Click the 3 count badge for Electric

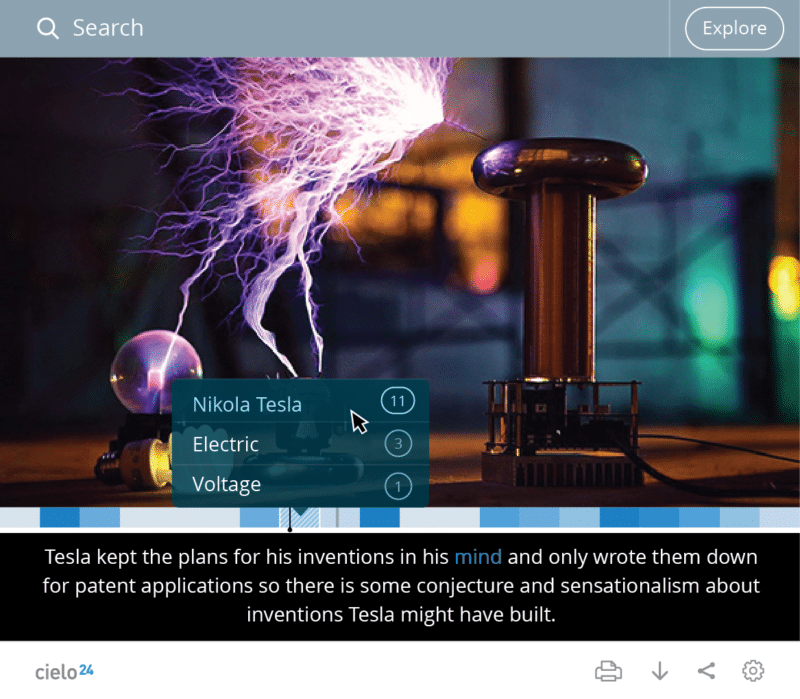398,443
